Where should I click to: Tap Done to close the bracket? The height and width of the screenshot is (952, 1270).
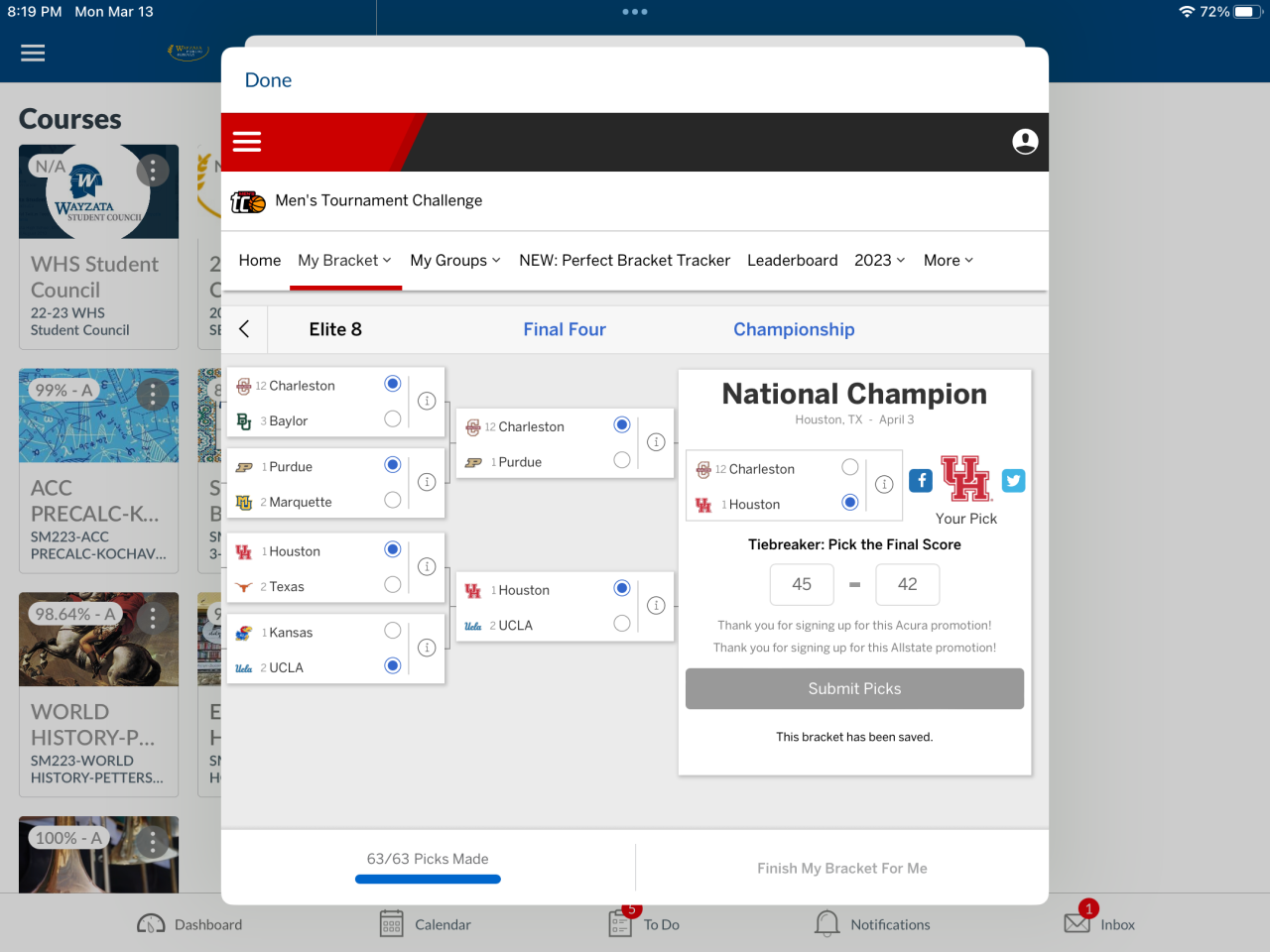(x=268, y=80)
